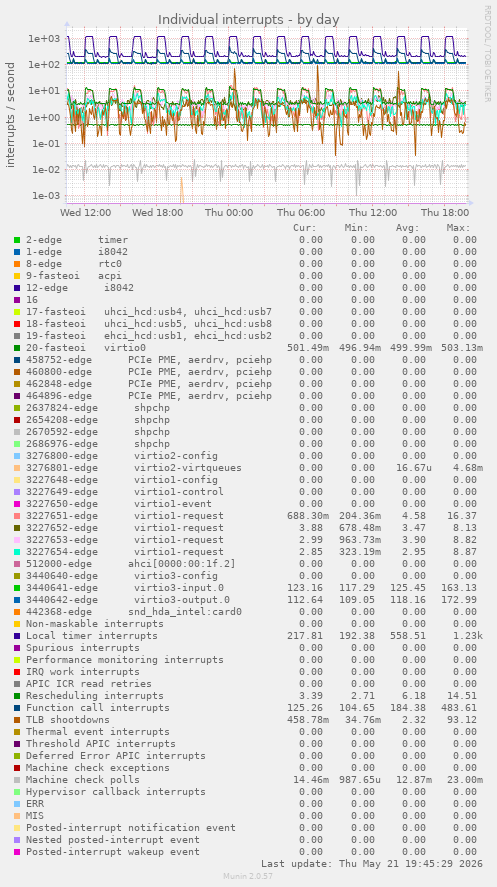Click the Rescheduling interrupts legend swatch

point(17,696)
